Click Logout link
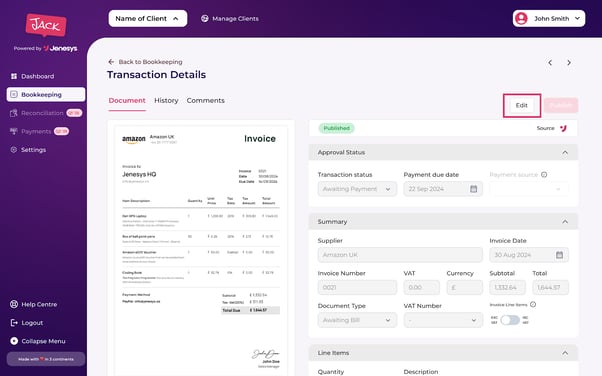The image size is (602, 376). [32, 323]
